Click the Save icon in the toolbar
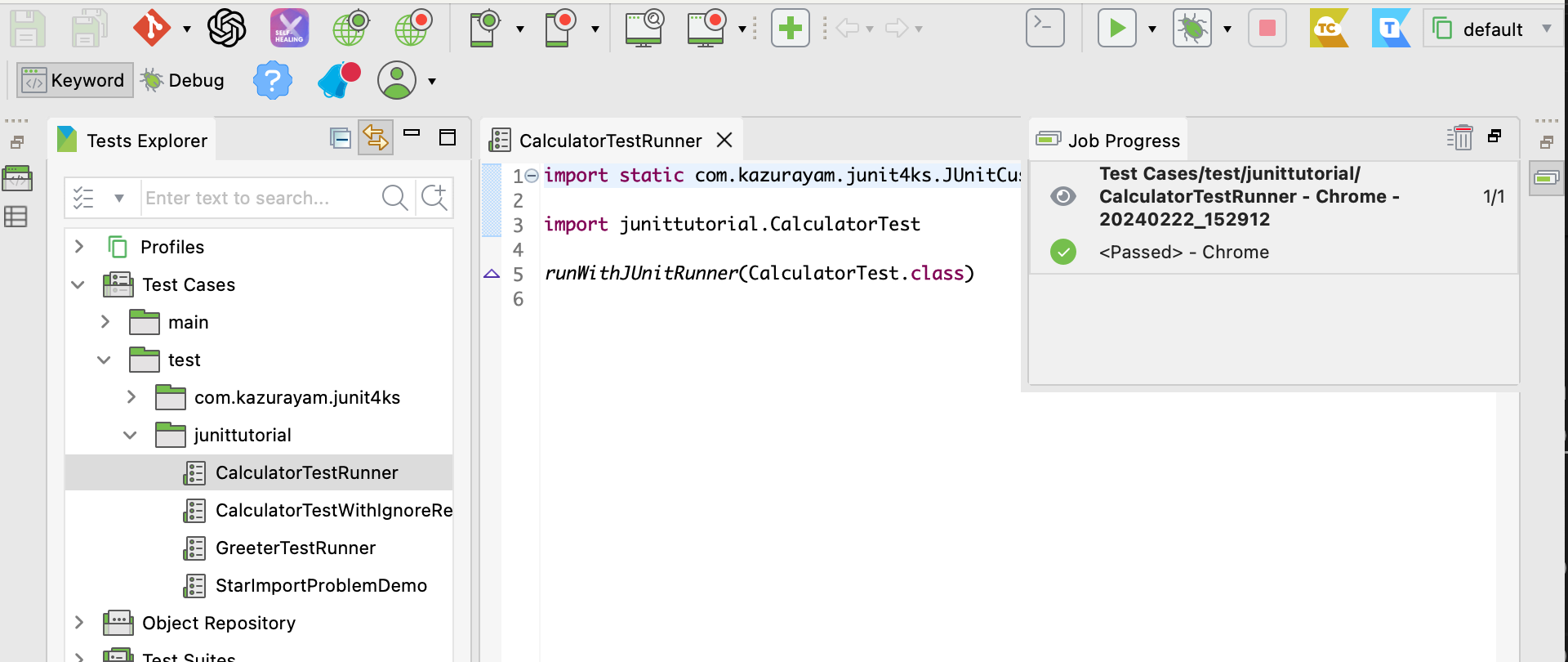This screenshot has width=1568, height=662. [27, 29]
